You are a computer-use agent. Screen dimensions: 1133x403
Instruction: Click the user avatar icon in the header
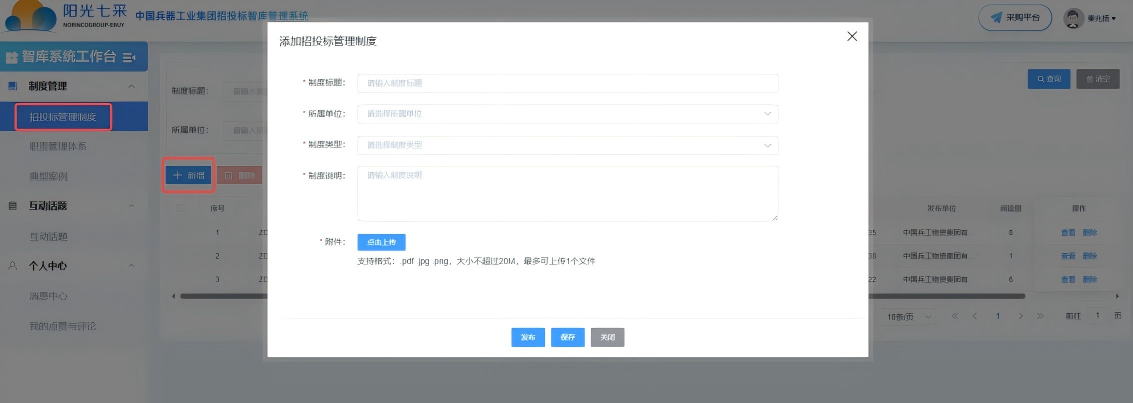[1074, 18]
